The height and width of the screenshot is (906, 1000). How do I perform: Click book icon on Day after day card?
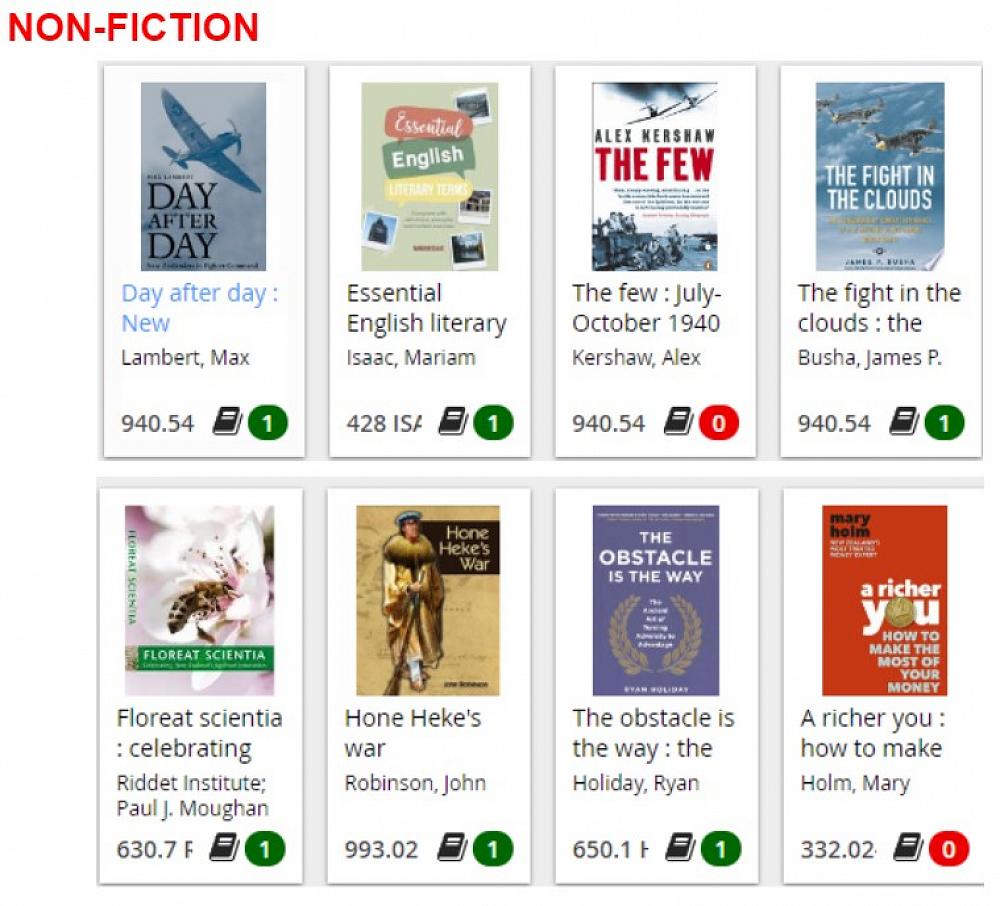pos(227,422)
